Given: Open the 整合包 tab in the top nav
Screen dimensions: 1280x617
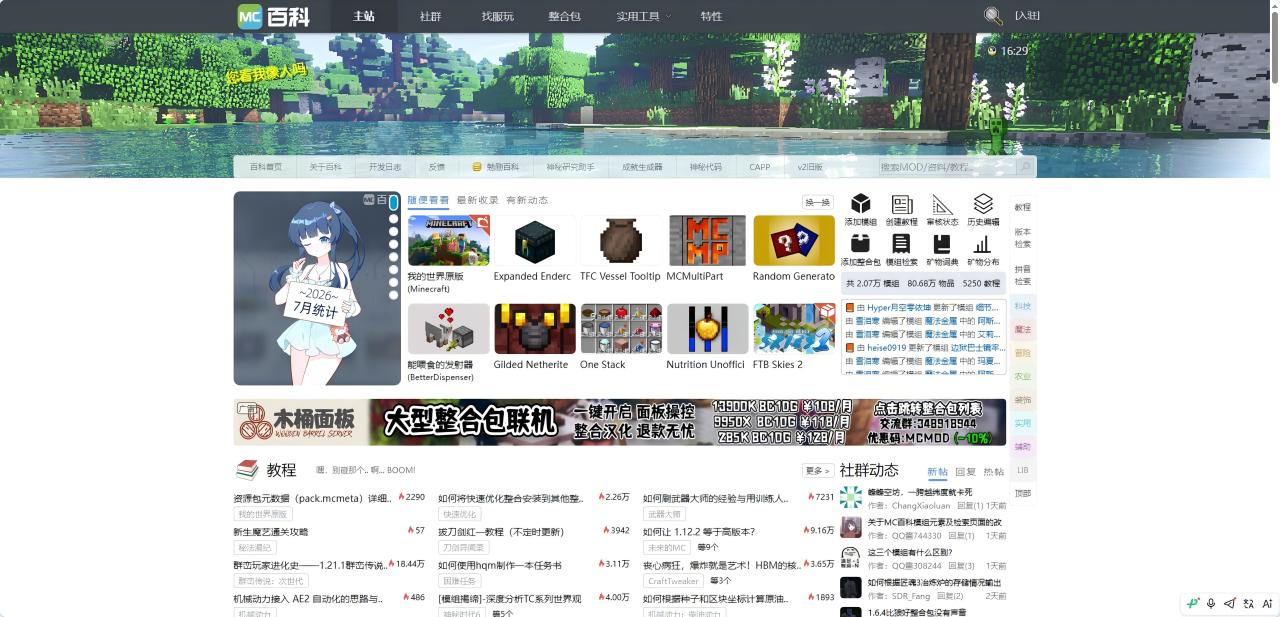Looking at the screenshot, I should coord(564,16).
